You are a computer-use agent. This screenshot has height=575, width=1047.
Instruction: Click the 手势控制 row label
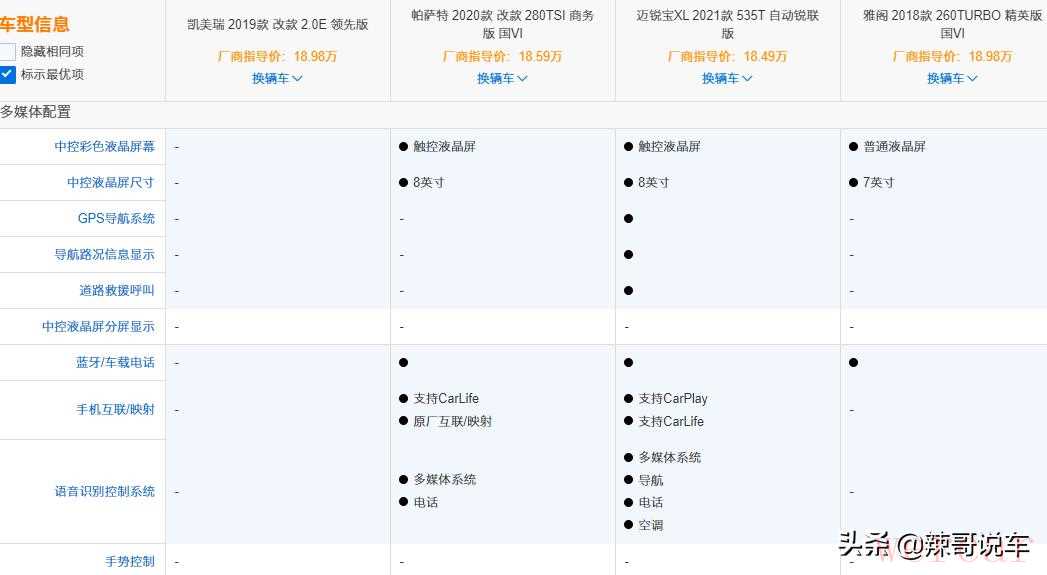(x=130, y=562)
